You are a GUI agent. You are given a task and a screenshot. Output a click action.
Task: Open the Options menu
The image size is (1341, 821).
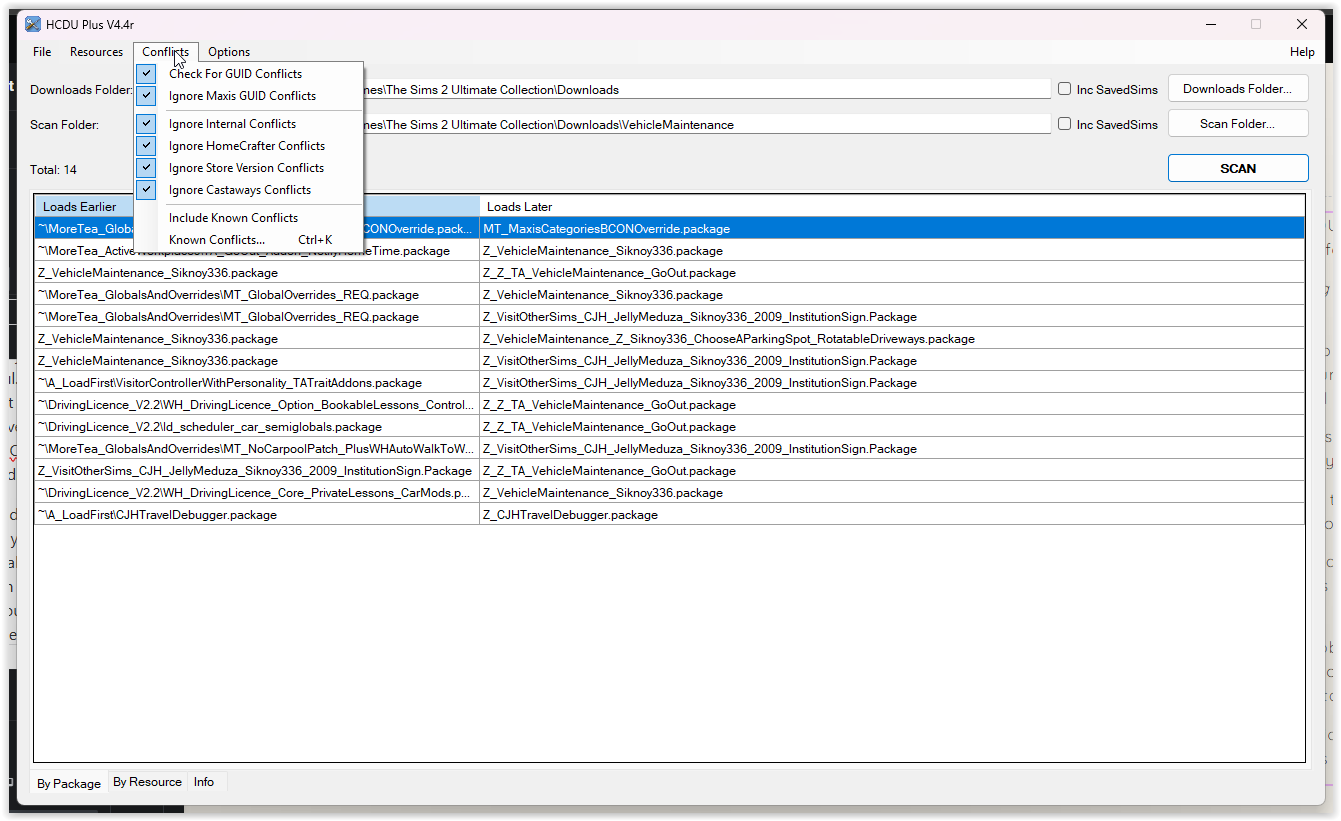coord(229,51)
